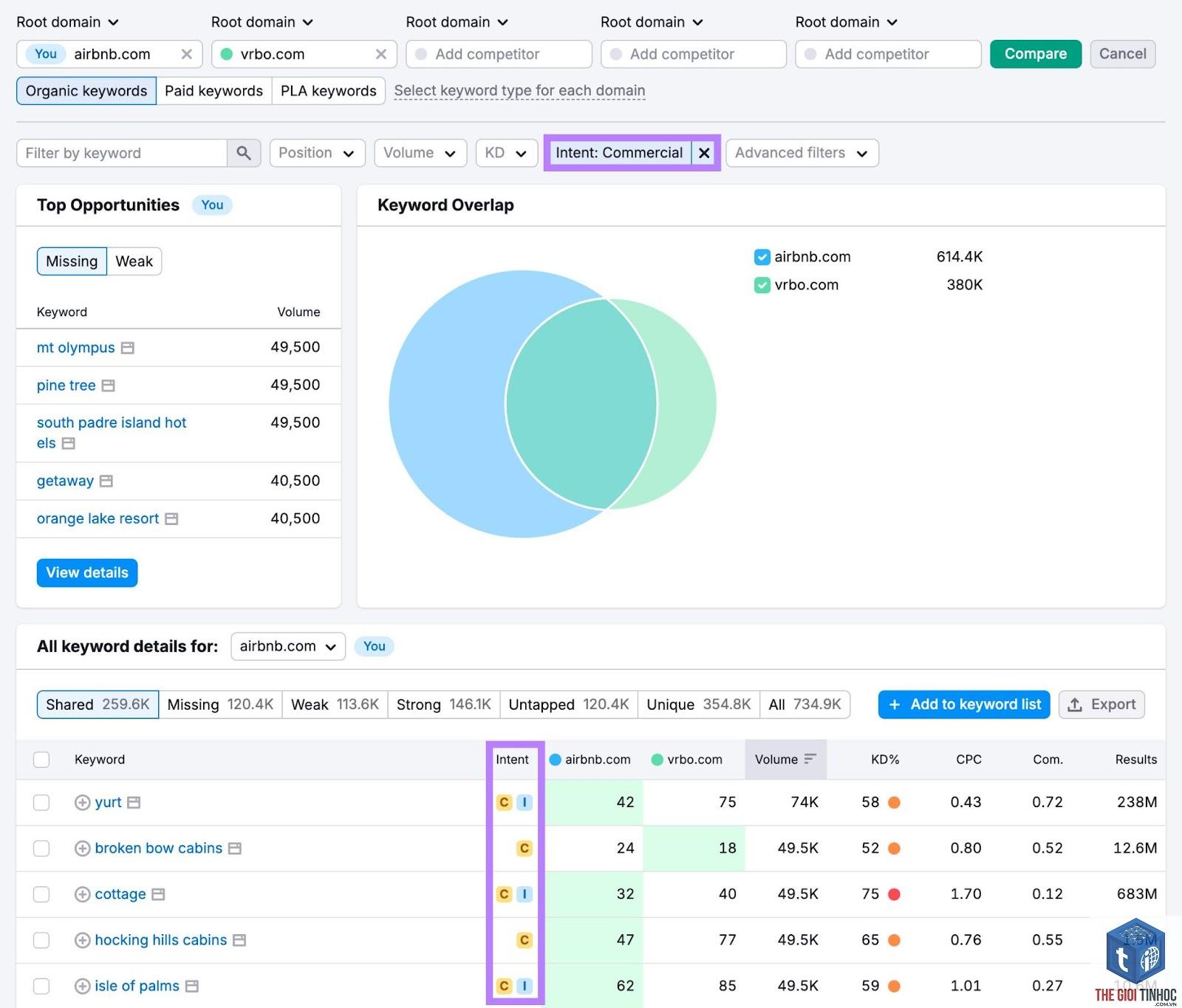
Task: Open SERP icon in the cottage row
Action: (x=158, y=894)
